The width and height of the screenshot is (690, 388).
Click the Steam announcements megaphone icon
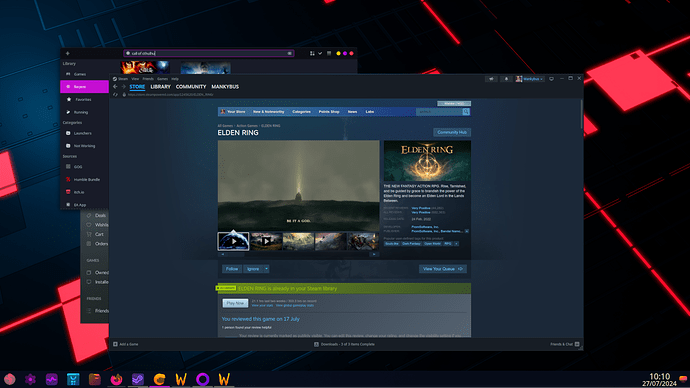491,79
